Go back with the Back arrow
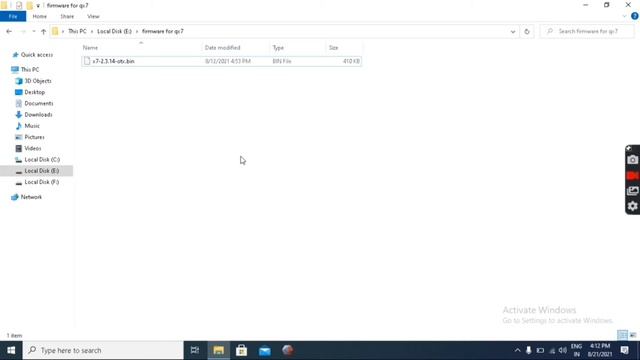This screenshot has height=360, width=640. click(x=9, y=31)
